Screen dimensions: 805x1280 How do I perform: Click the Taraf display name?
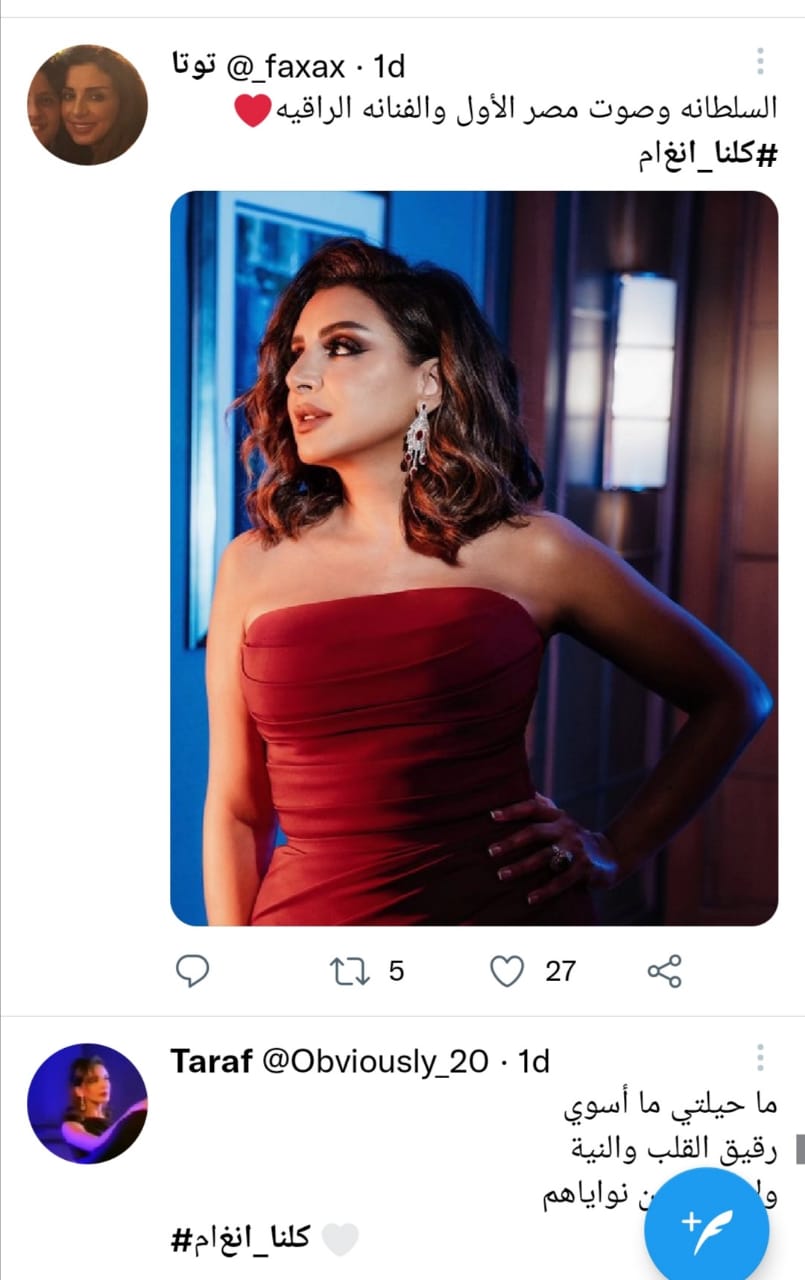point(210,1062)
